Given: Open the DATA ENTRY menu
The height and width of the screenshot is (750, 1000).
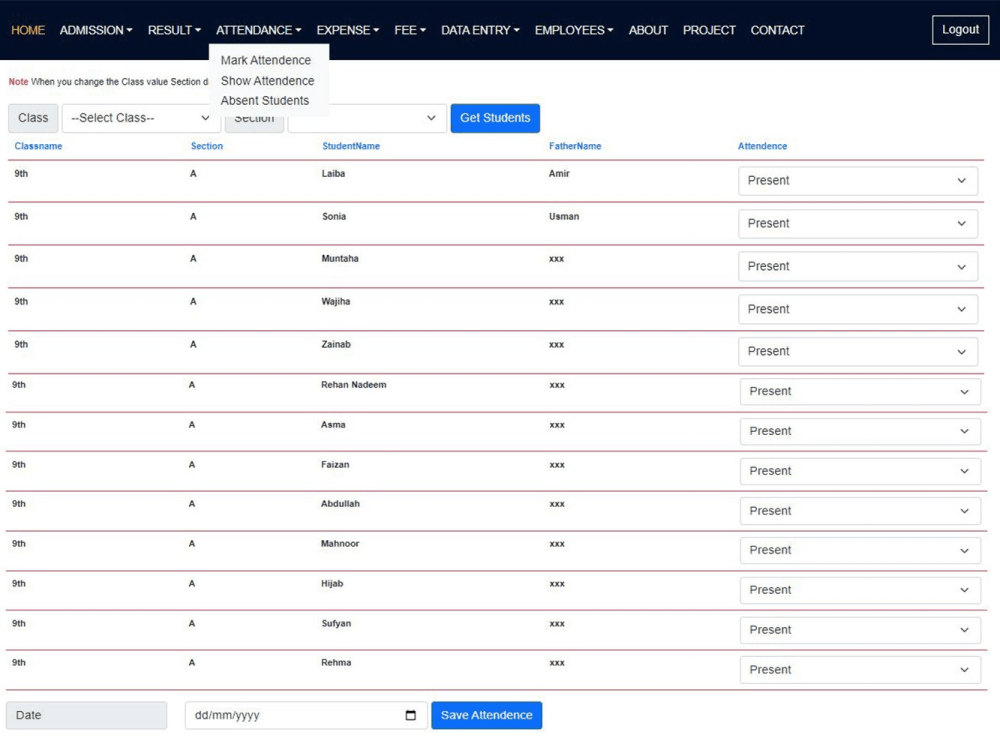Looking at the screenshot, I should pyautogui.click(x=480, y=30).
